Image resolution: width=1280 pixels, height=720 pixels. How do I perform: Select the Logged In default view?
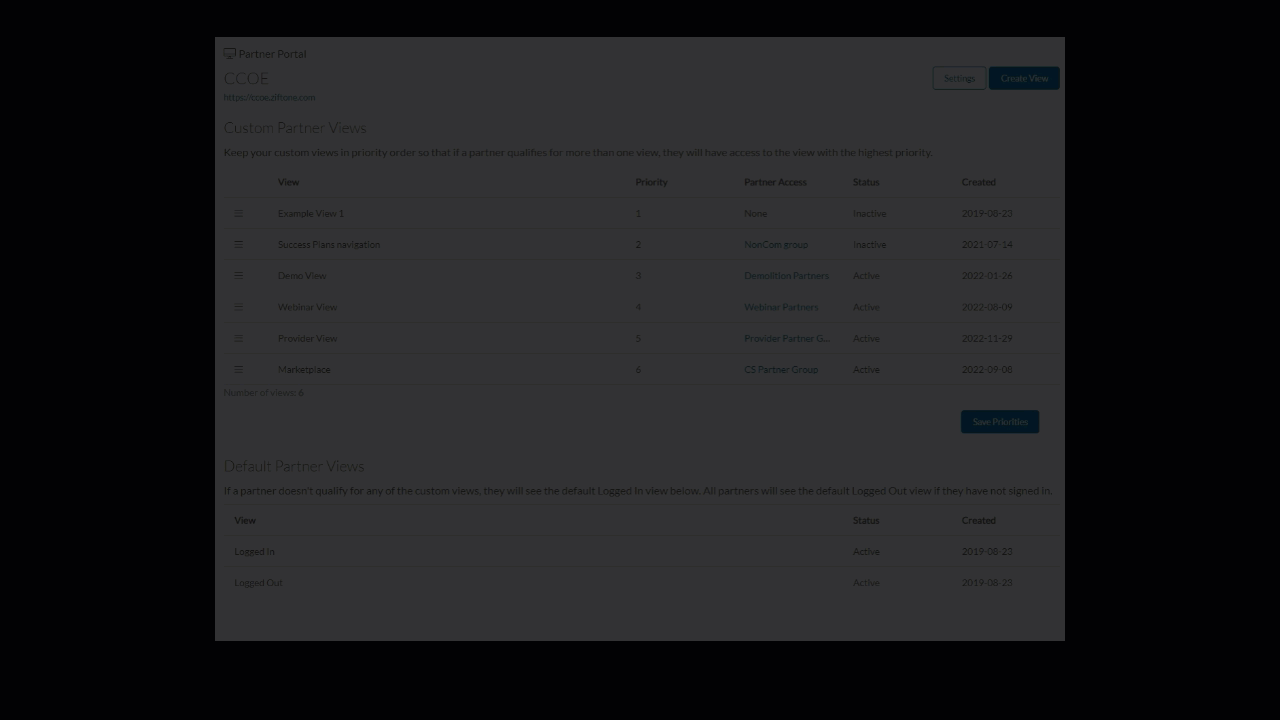point(254,551)
